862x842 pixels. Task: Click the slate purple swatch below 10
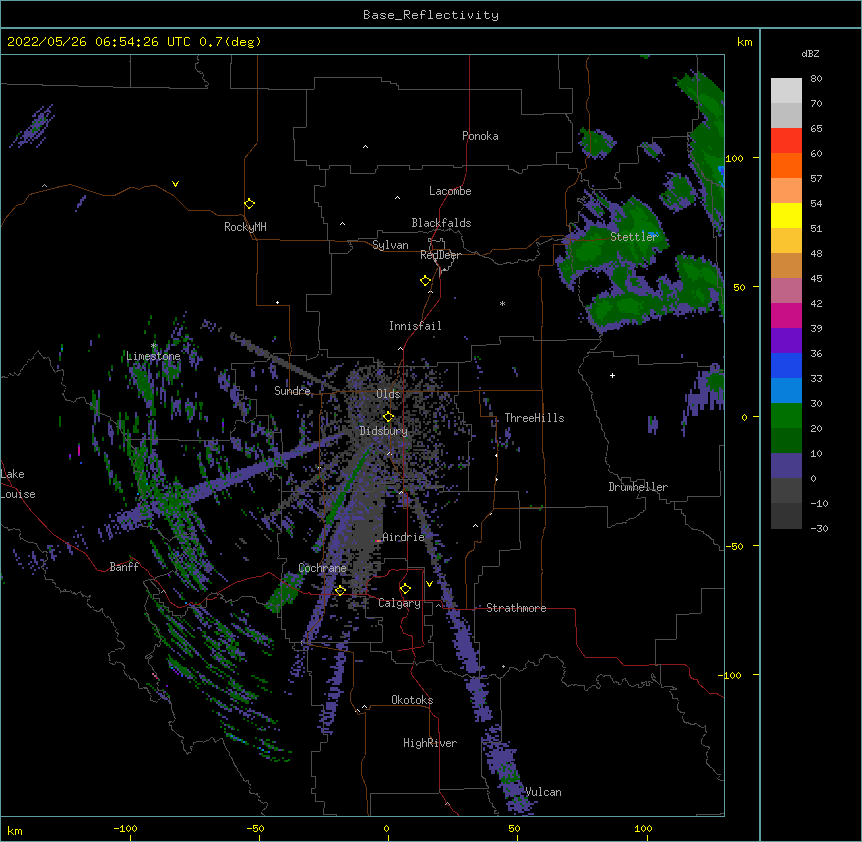[786, 466]
